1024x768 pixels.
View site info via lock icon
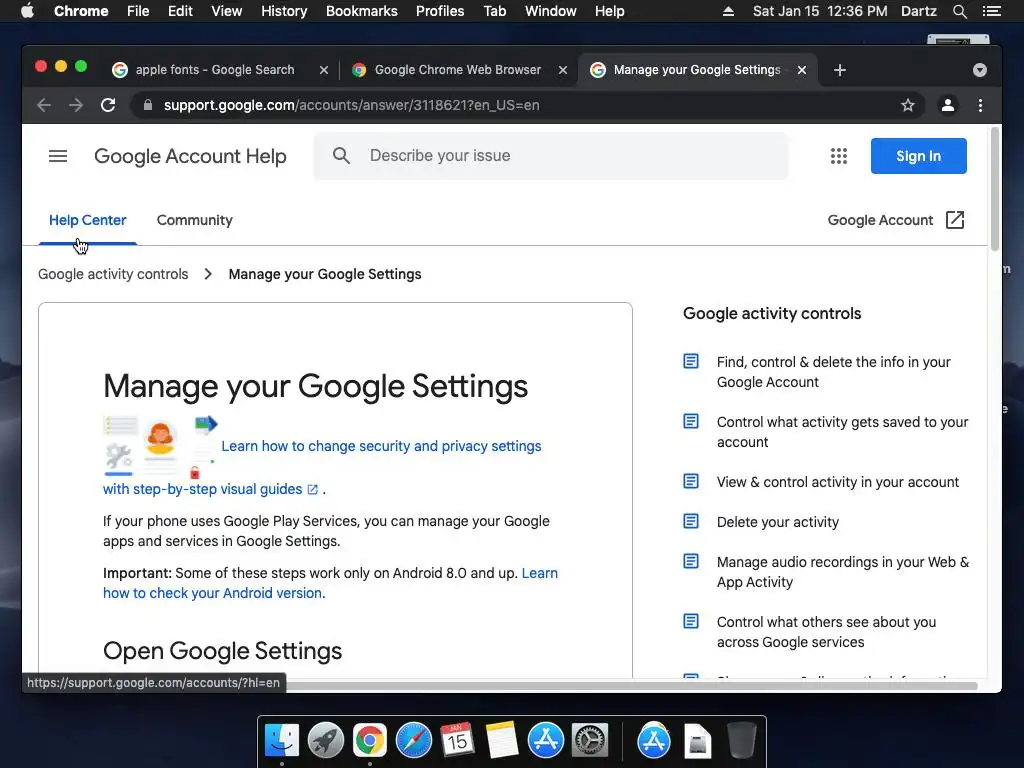click(148, 105)
